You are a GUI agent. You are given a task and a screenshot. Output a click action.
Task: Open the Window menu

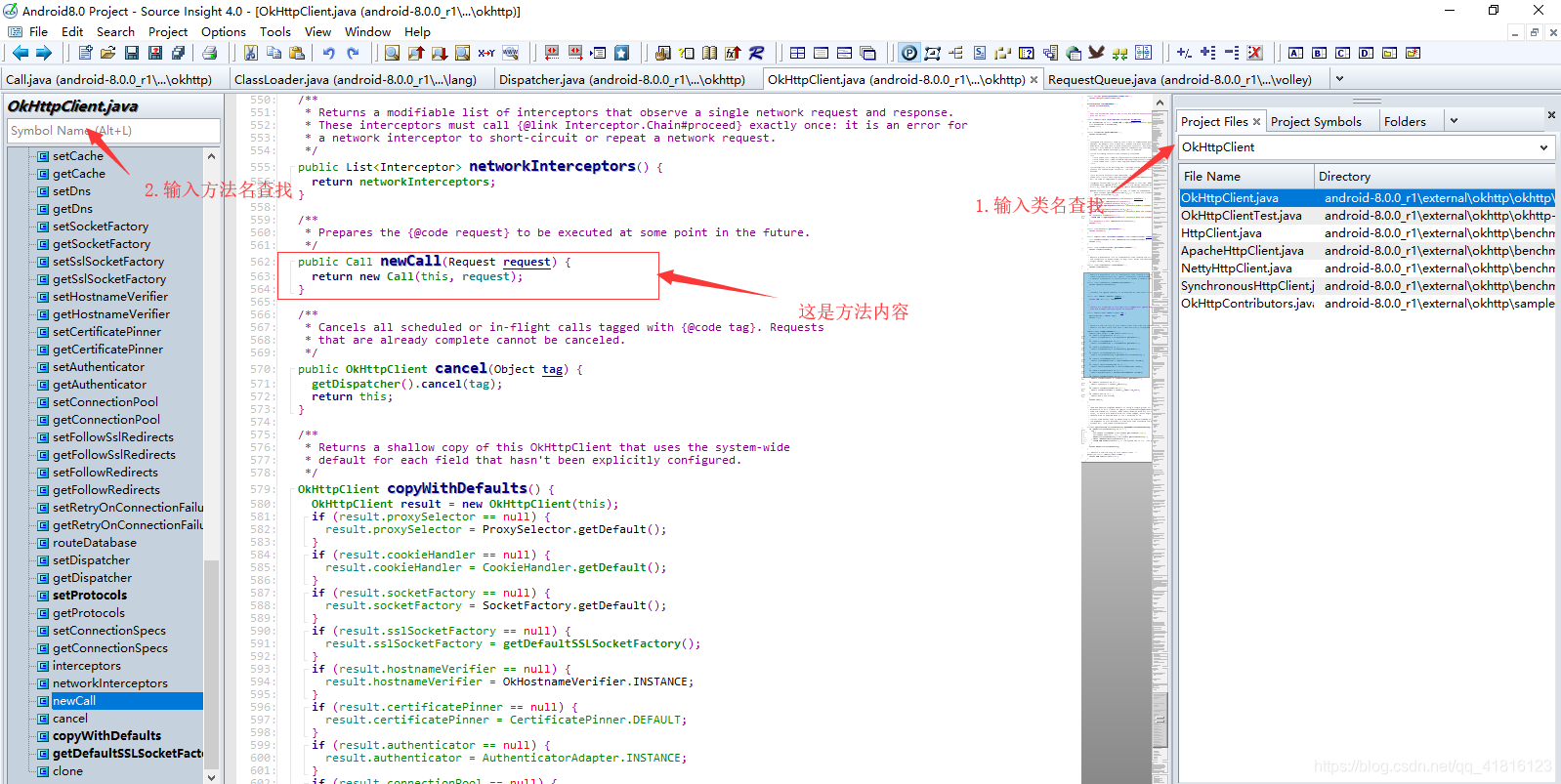click(x=367, y=31)
